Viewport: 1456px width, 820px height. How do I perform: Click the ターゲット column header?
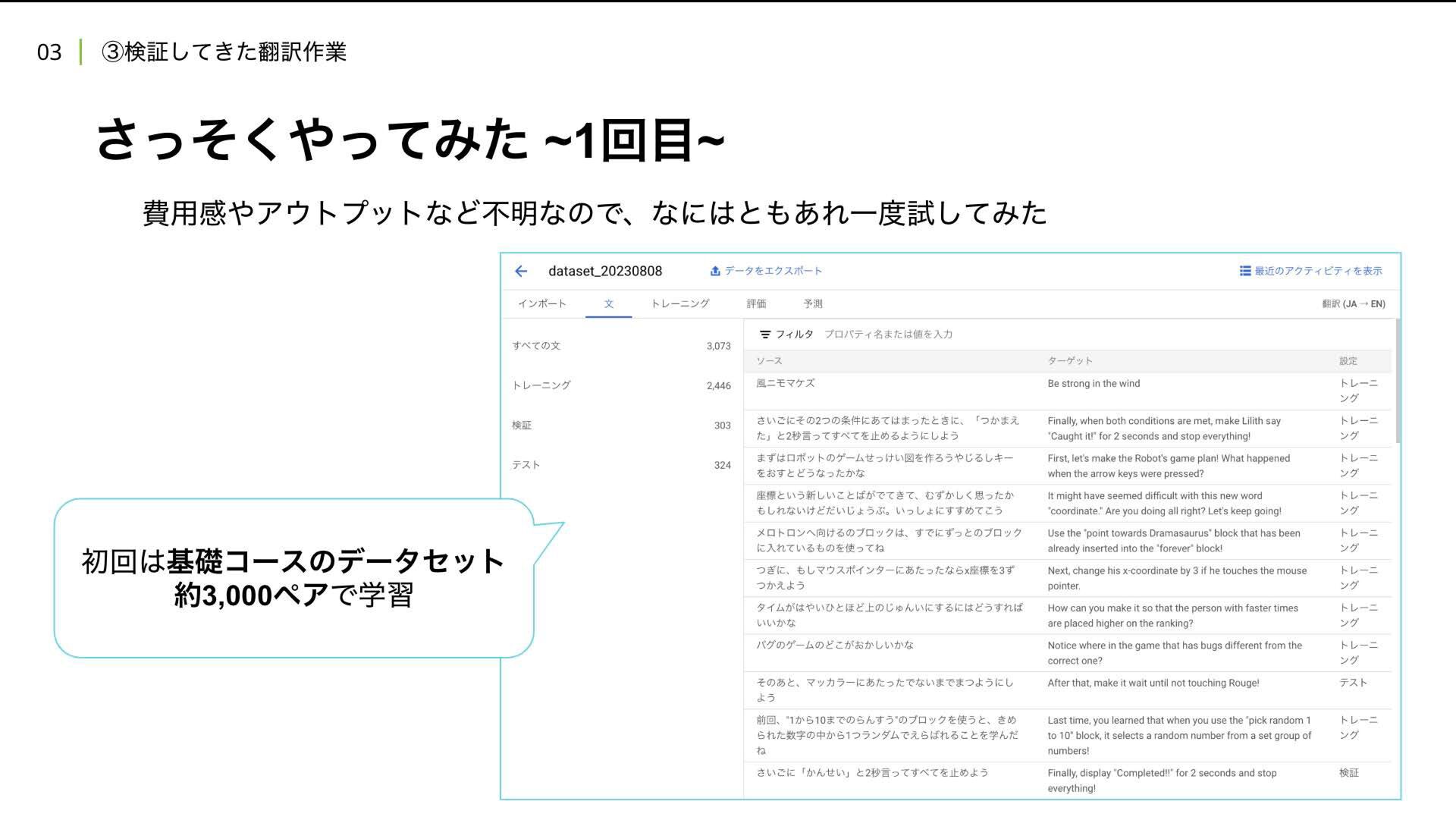[x=1069, y=361]
